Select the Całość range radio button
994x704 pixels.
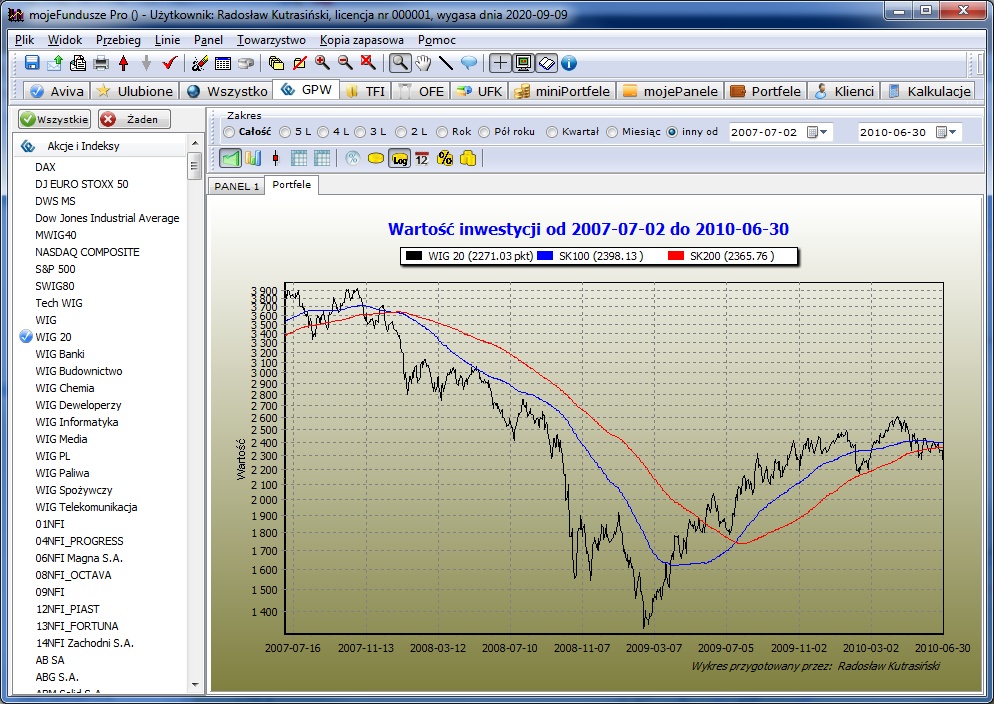(231, 132)
